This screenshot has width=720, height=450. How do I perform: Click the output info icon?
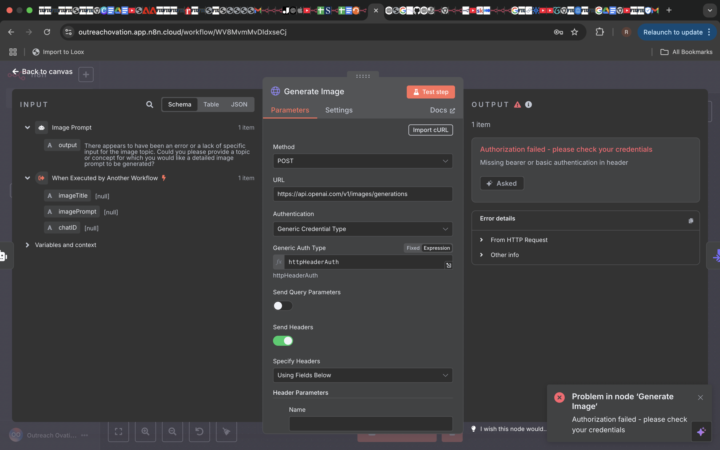(529, 105)
